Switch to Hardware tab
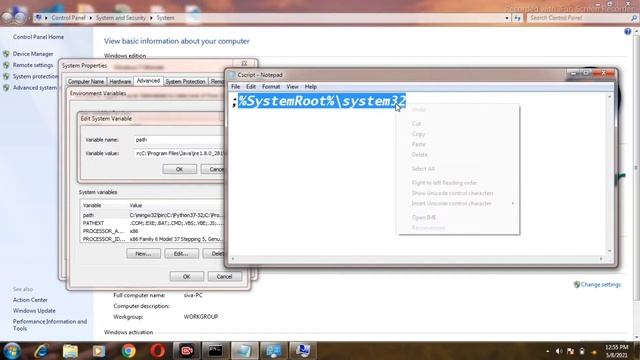 coord(120,82)
